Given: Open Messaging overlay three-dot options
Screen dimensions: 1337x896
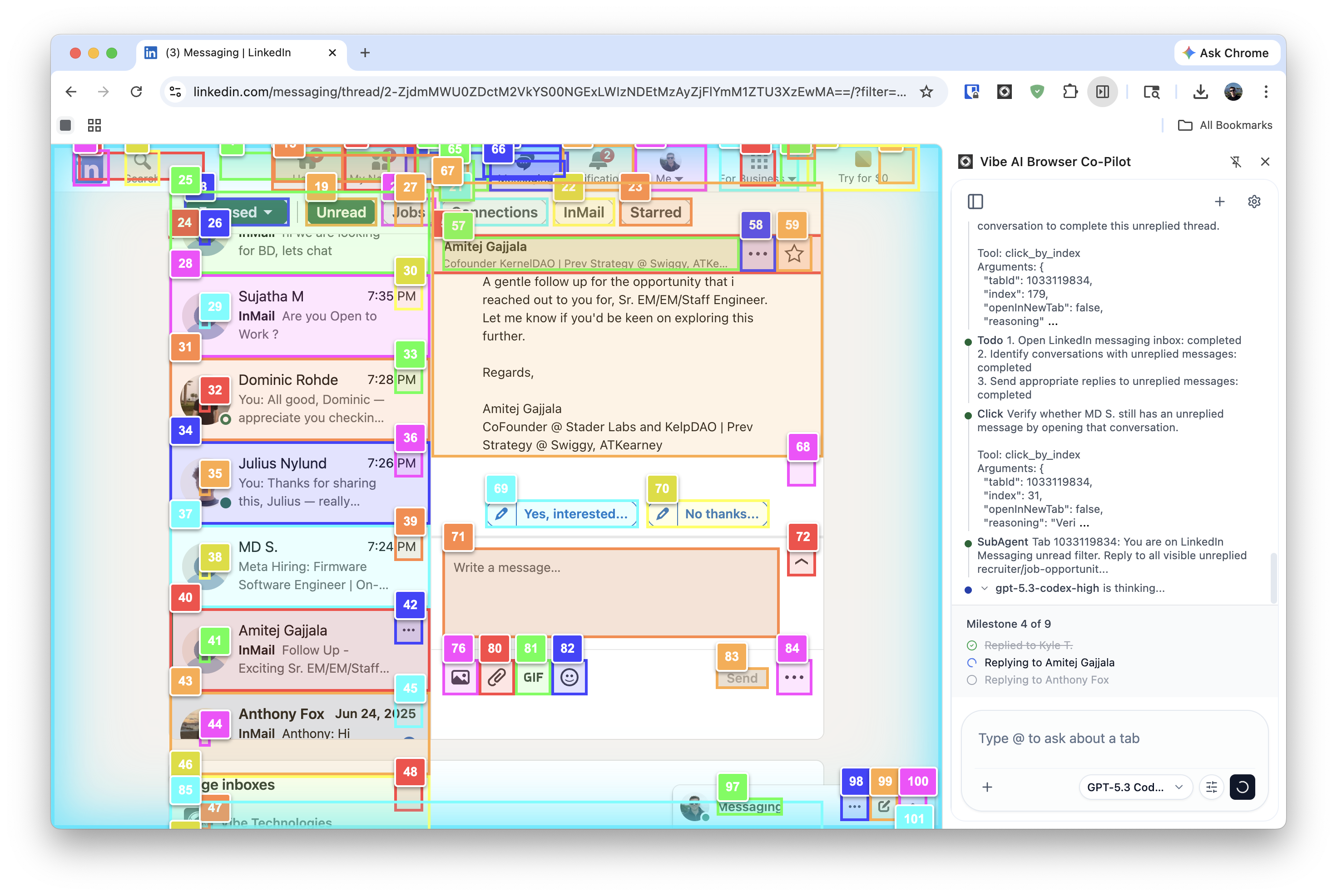Looking at the screenshot, I should (x=855, y=806).
